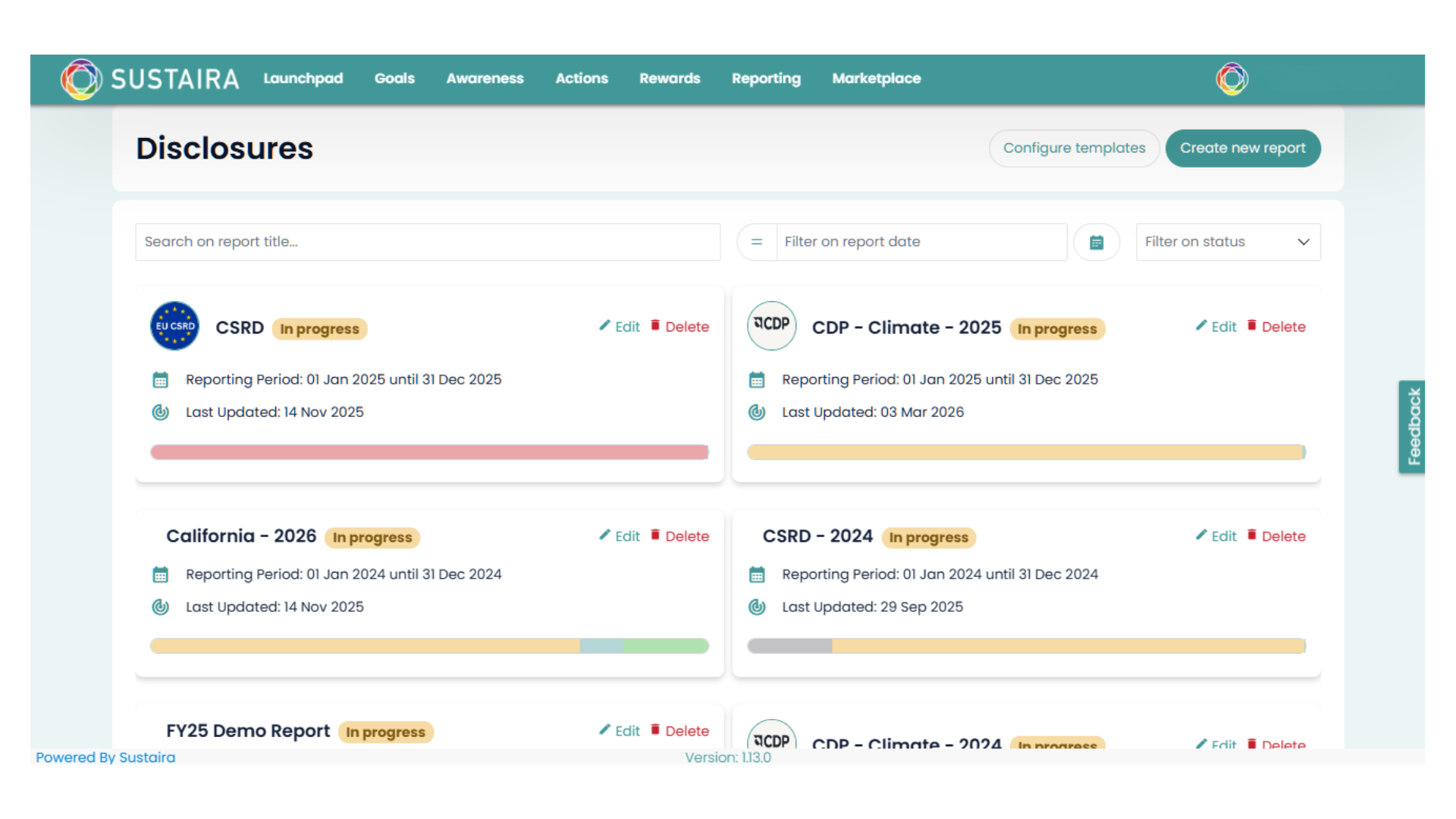This screenshot has height=819, width=1456.
Task: Open Configure templates
Action: coord(1074,148)
